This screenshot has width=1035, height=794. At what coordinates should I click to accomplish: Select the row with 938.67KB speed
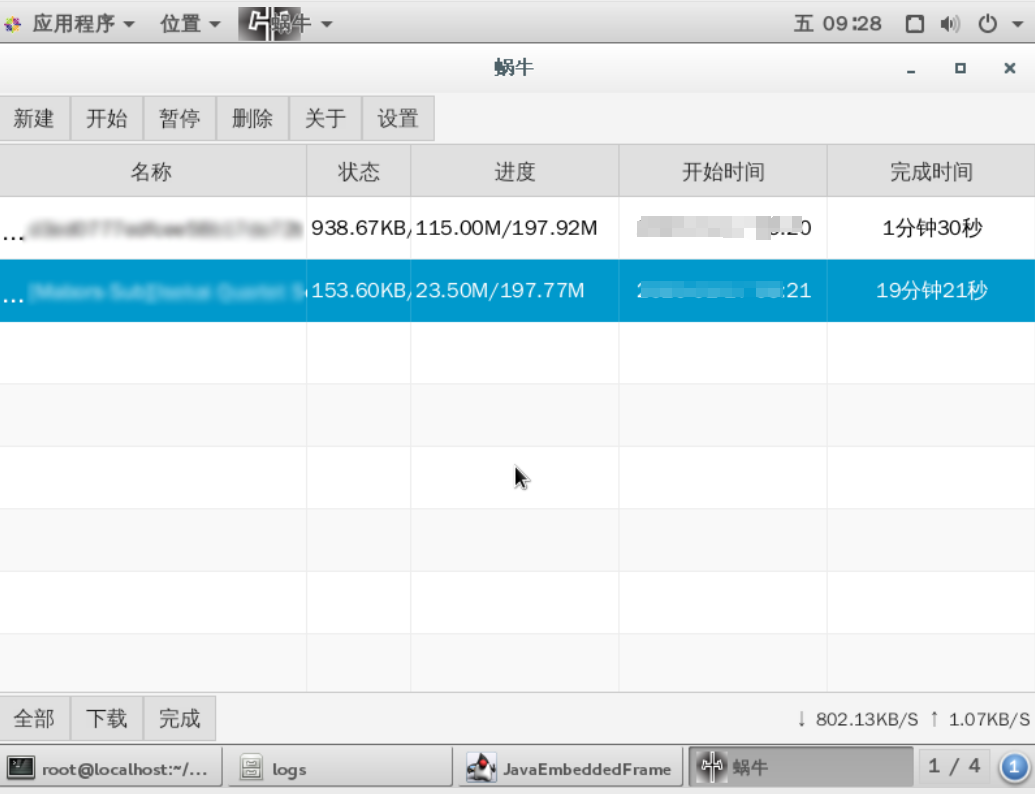click(x=518, y=228)
